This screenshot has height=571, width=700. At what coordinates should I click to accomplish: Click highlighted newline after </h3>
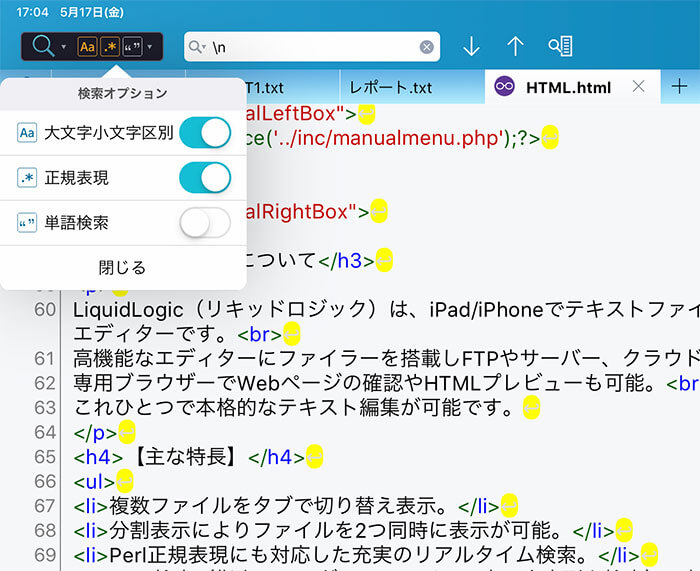(x=384, y=260)
